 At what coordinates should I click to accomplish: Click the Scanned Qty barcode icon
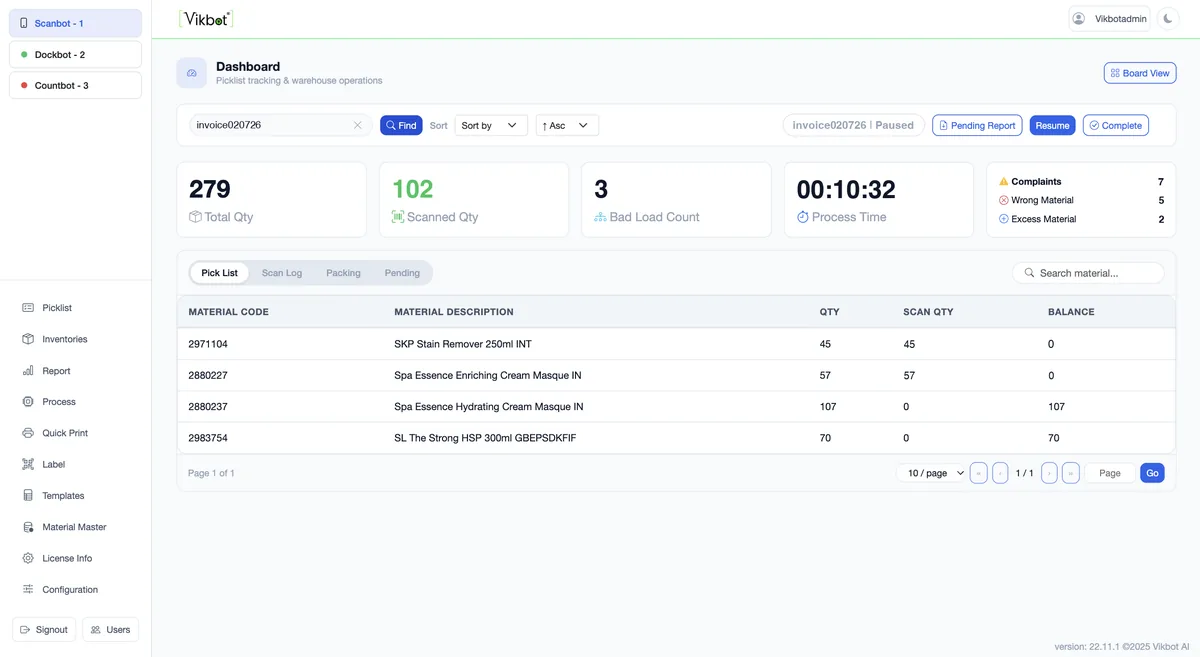[398, 217]
